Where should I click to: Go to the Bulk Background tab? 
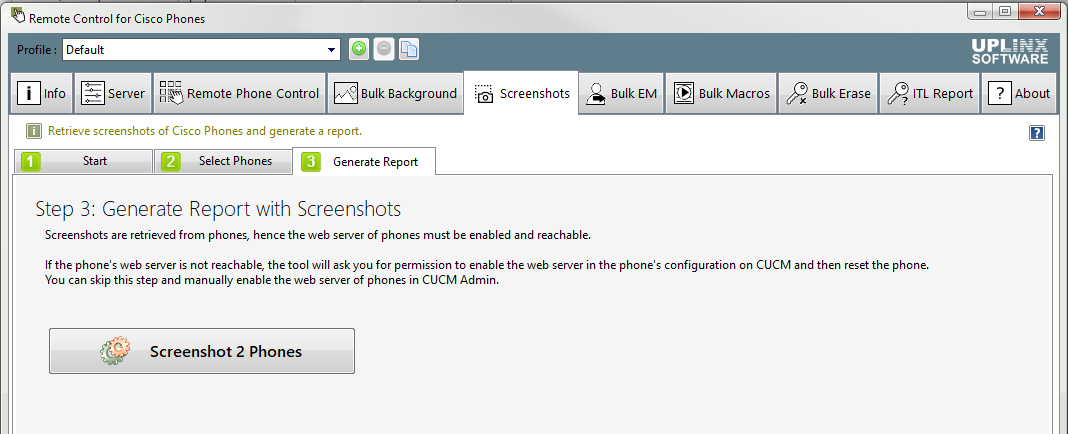395,93
